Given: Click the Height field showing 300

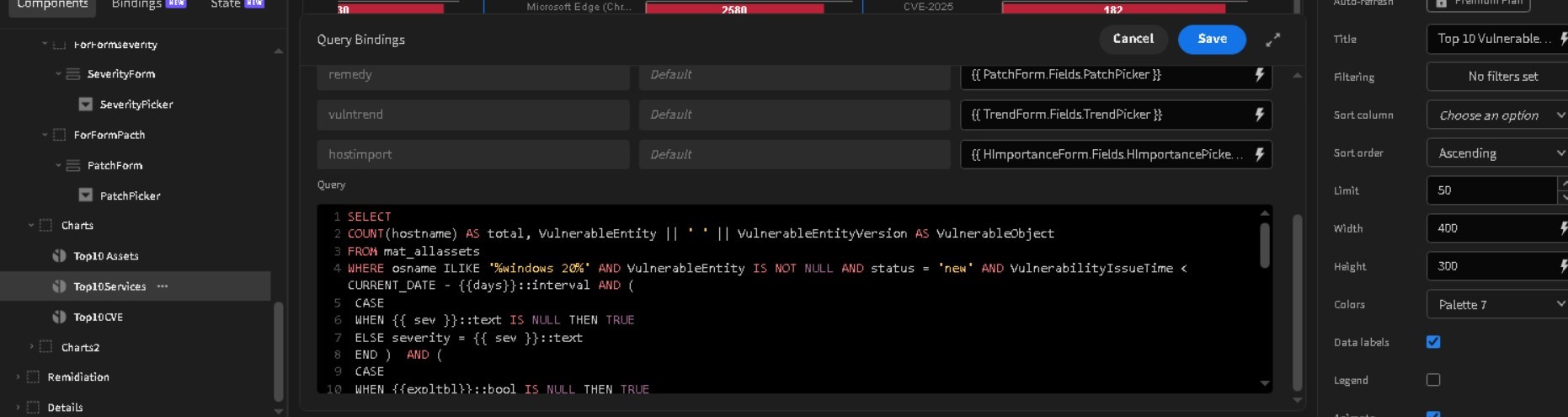Looking at the screenshot, I should (x=1491, y=266).
